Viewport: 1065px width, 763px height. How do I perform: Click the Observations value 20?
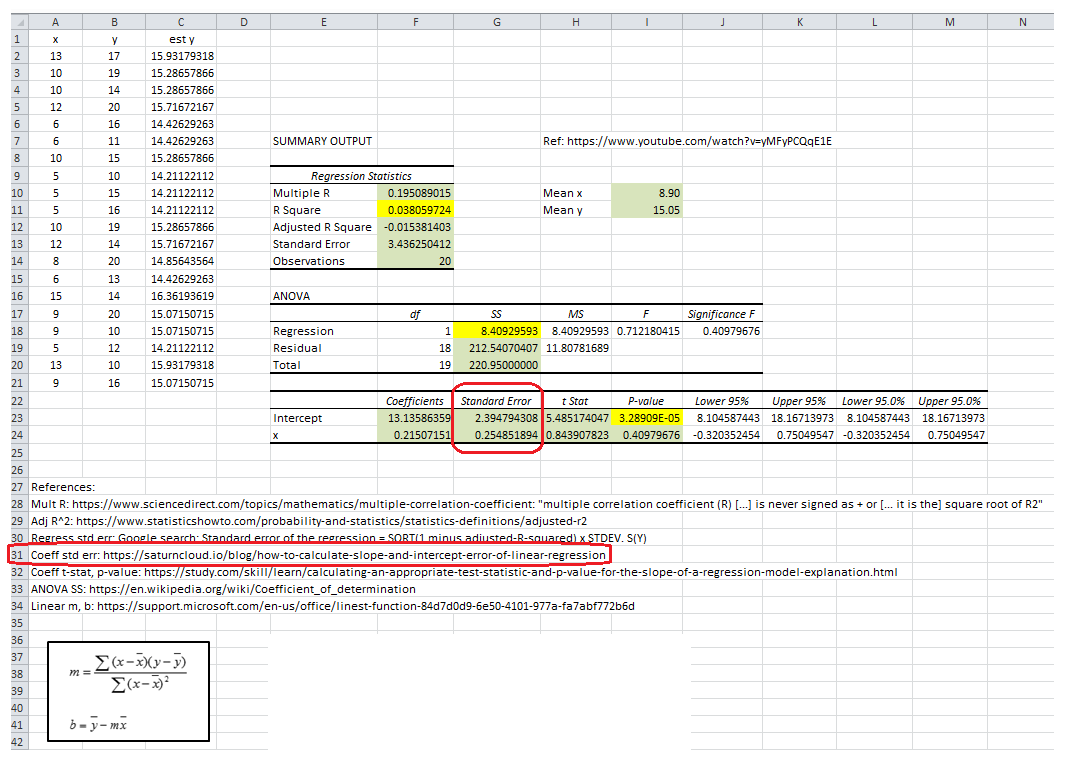pos(416,261)
